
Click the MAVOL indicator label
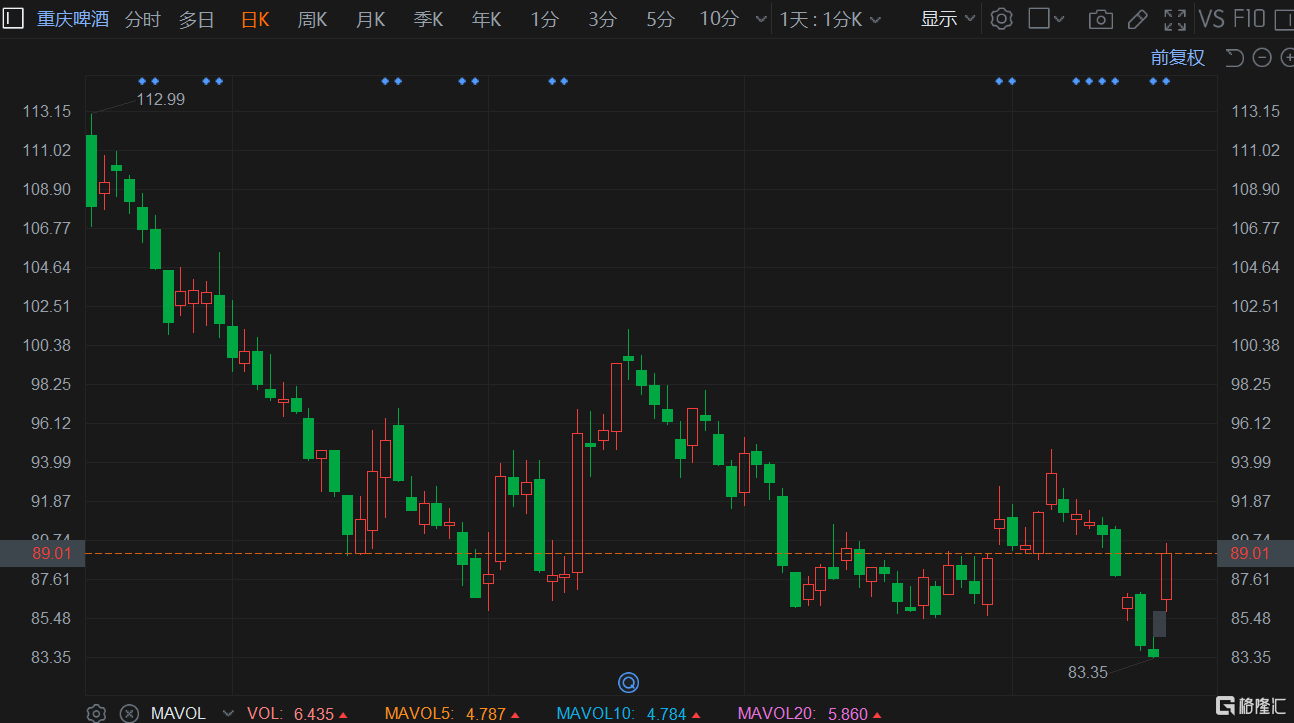(178, 713)
